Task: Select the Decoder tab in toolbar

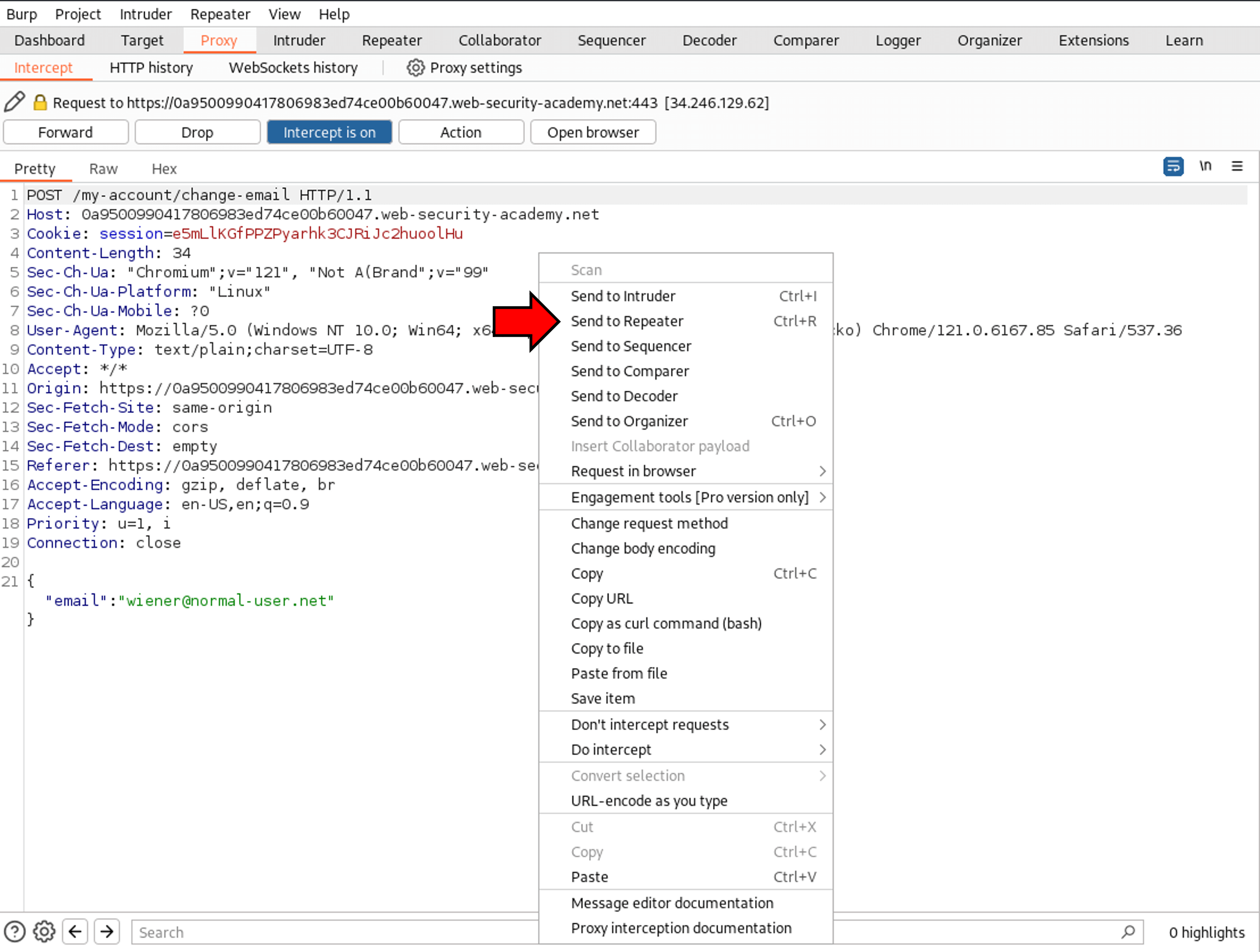Action: pos(709,40)
